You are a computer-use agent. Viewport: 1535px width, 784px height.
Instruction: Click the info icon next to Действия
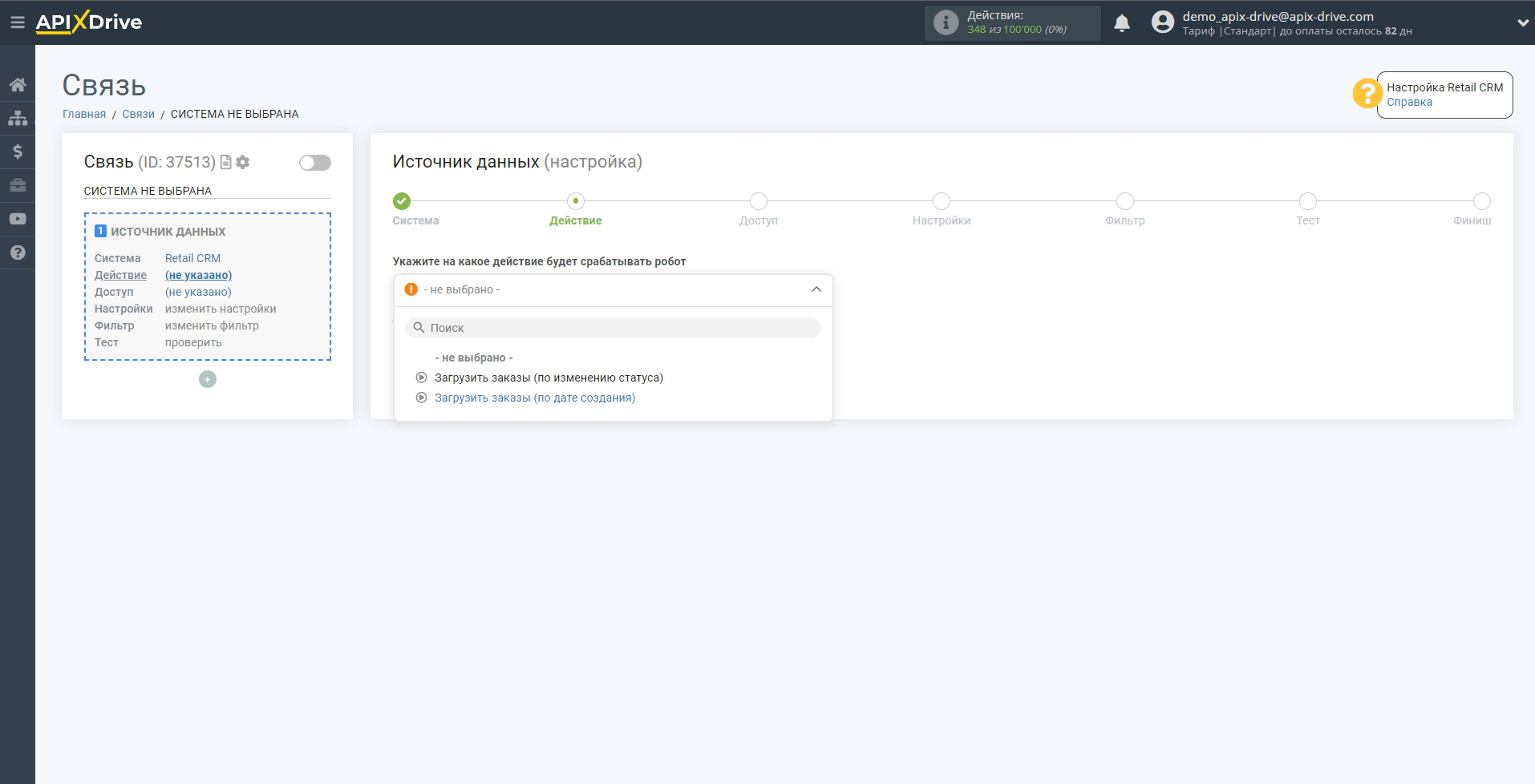(946, 22)
